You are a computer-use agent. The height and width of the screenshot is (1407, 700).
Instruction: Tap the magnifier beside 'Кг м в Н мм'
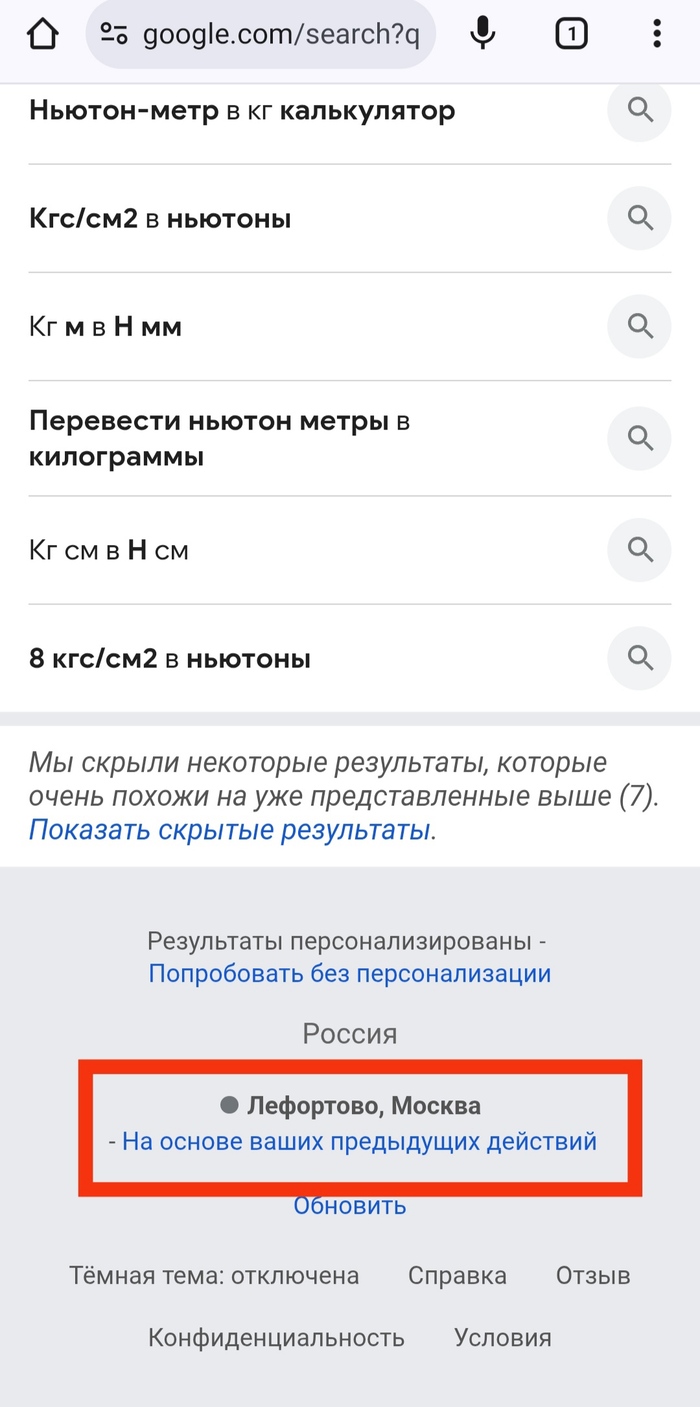(639, 326)
